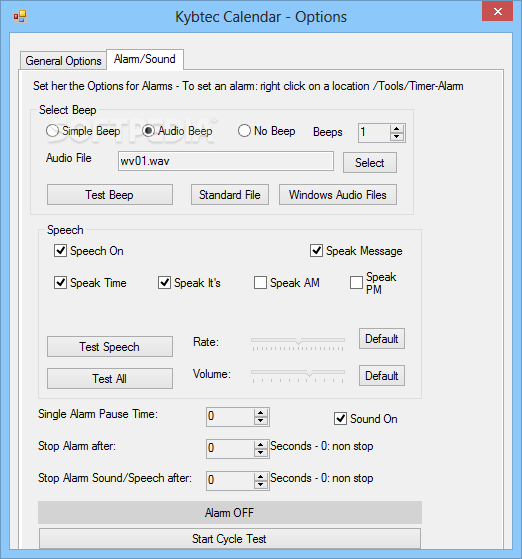Reset Rate with its Default button
Image resolution: width=522 pixels, height=559 pixels.
pyautogui.click(x=382, y=339)
